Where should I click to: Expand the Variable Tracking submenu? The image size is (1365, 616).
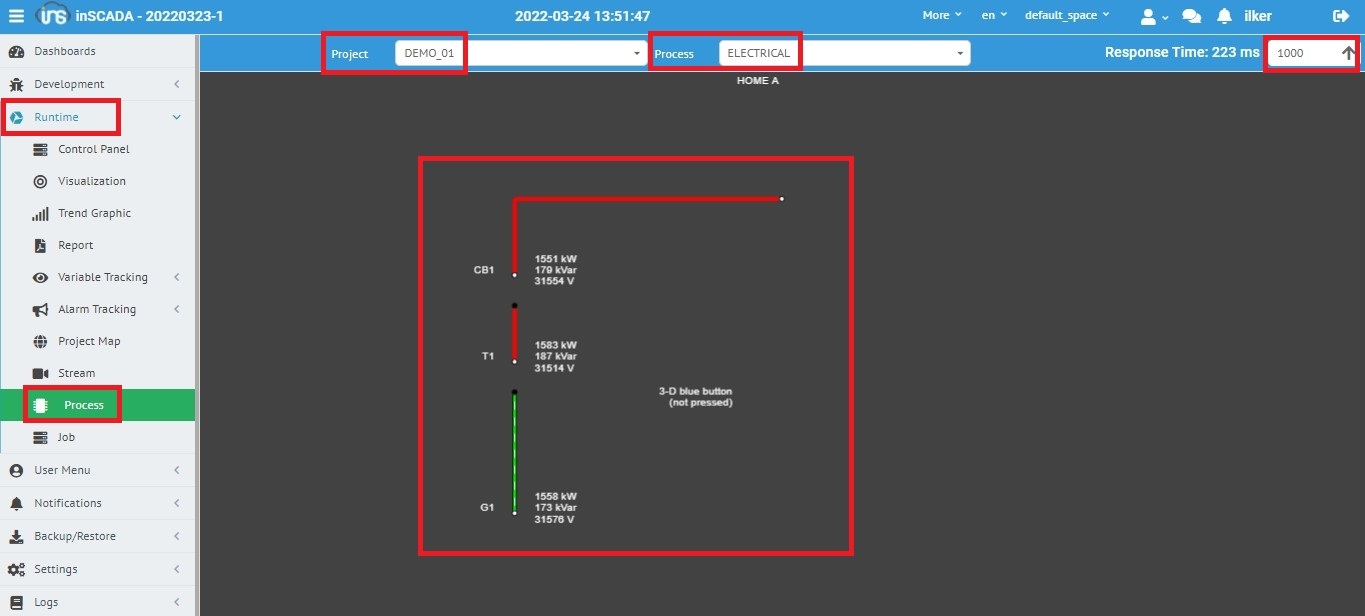click(102, 277)
